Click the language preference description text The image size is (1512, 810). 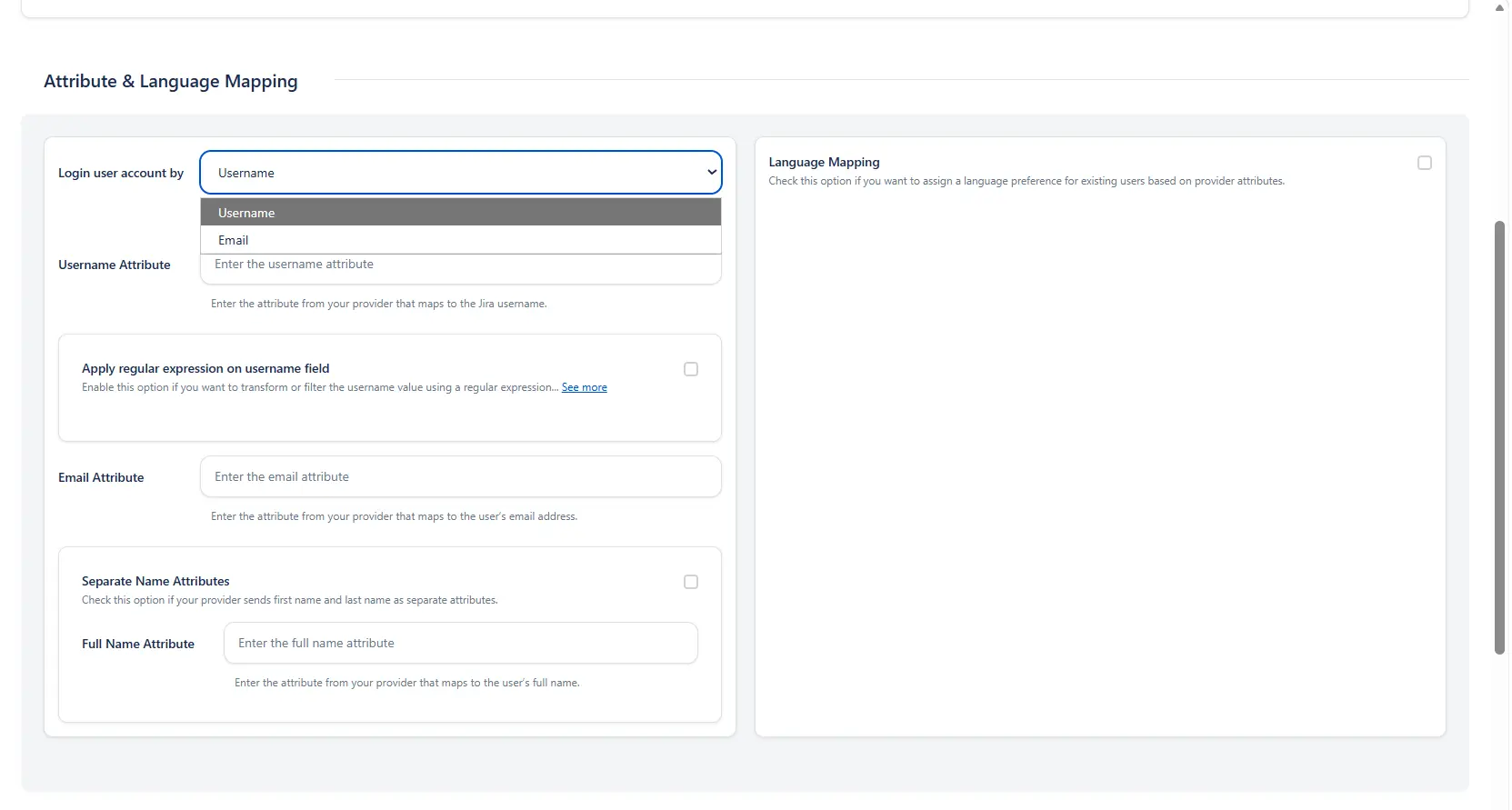(x=1026, y=181)
